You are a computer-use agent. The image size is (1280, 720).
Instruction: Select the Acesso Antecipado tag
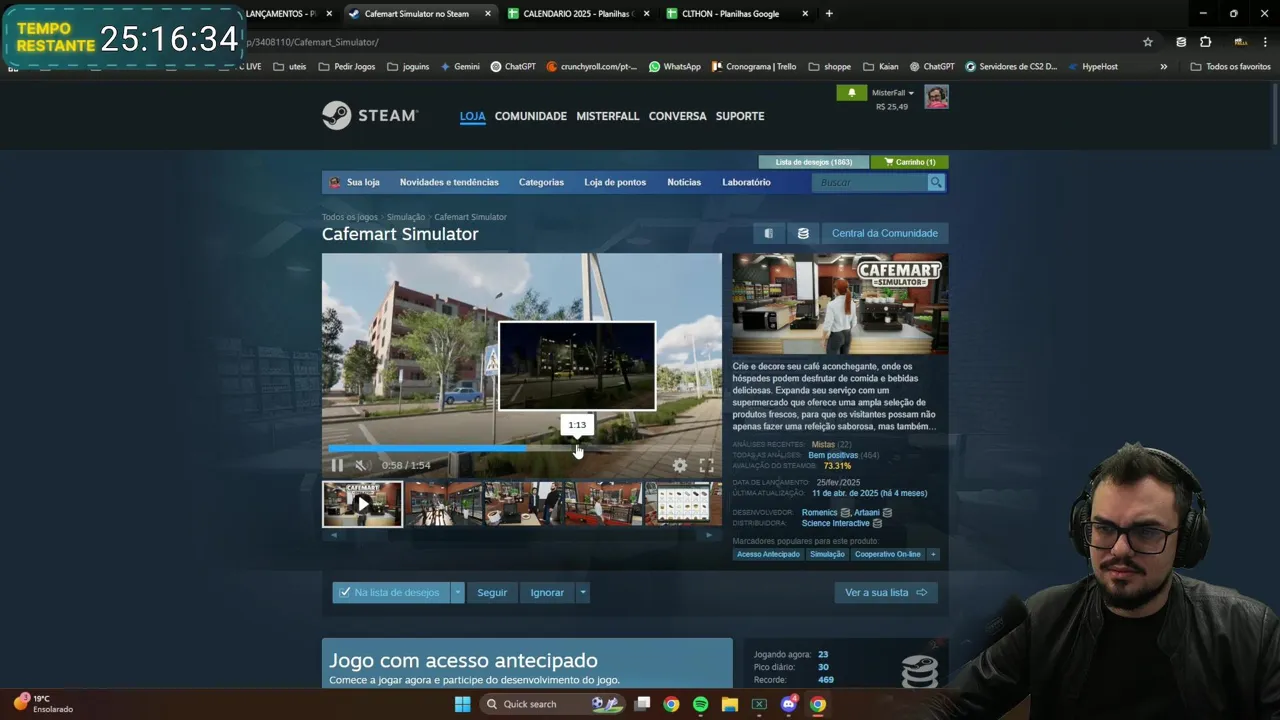pos(768,554)
